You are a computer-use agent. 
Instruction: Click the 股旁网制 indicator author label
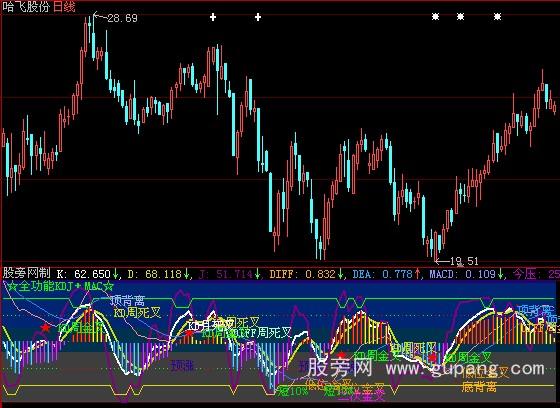click(x=27, y=273)
